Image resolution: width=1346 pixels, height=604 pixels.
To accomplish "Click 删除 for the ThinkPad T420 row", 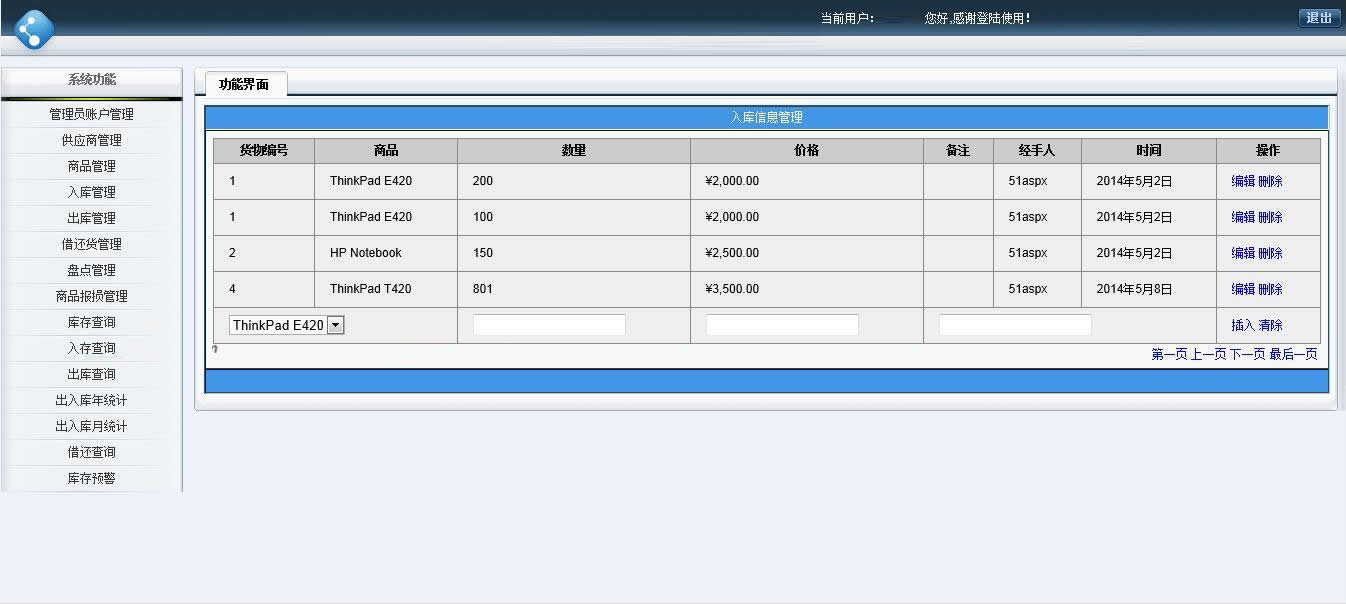I will point(1270,289).
